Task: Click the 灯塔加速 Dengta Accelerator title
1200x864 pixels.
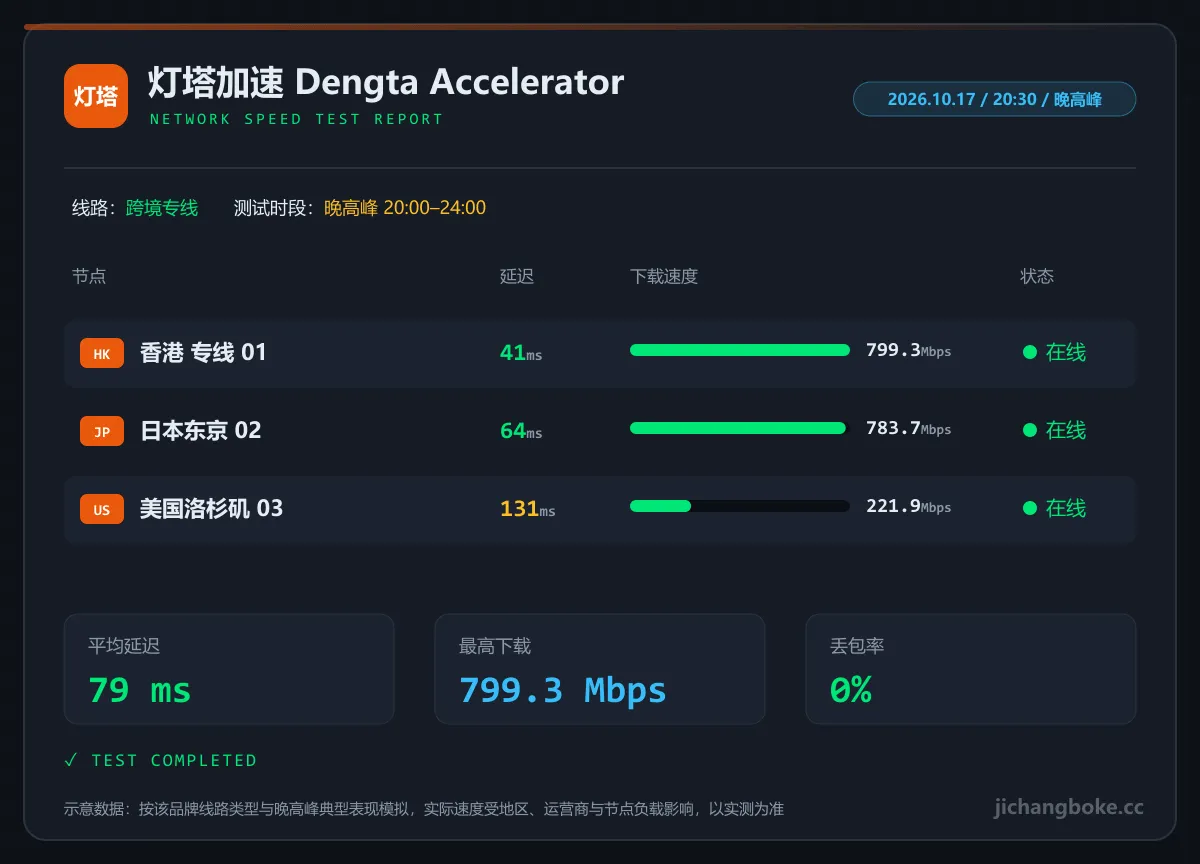Action: (386, 82)
